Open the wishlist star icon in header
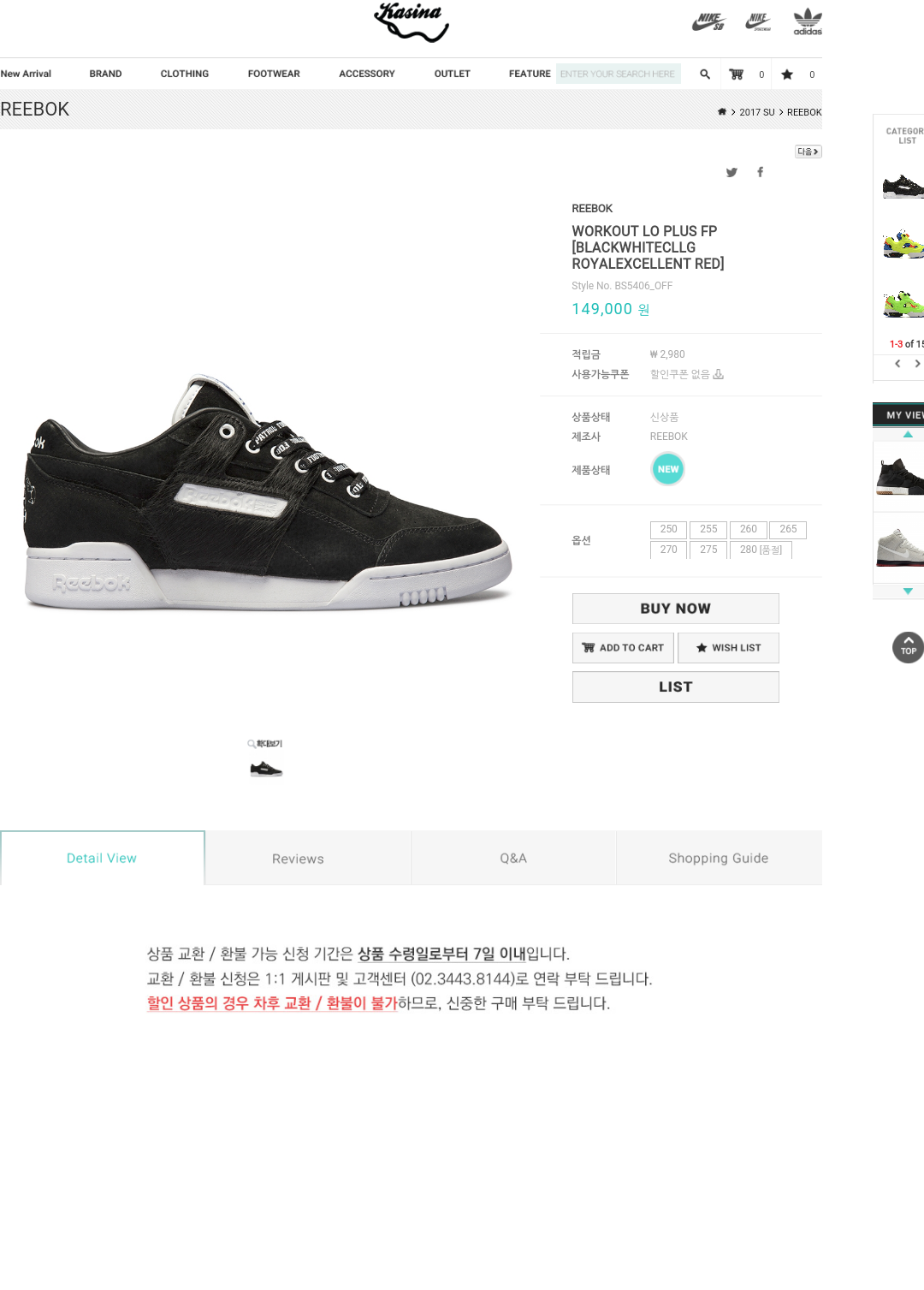The height and width of the screenshot is (1290, 924). pos(787,74)
